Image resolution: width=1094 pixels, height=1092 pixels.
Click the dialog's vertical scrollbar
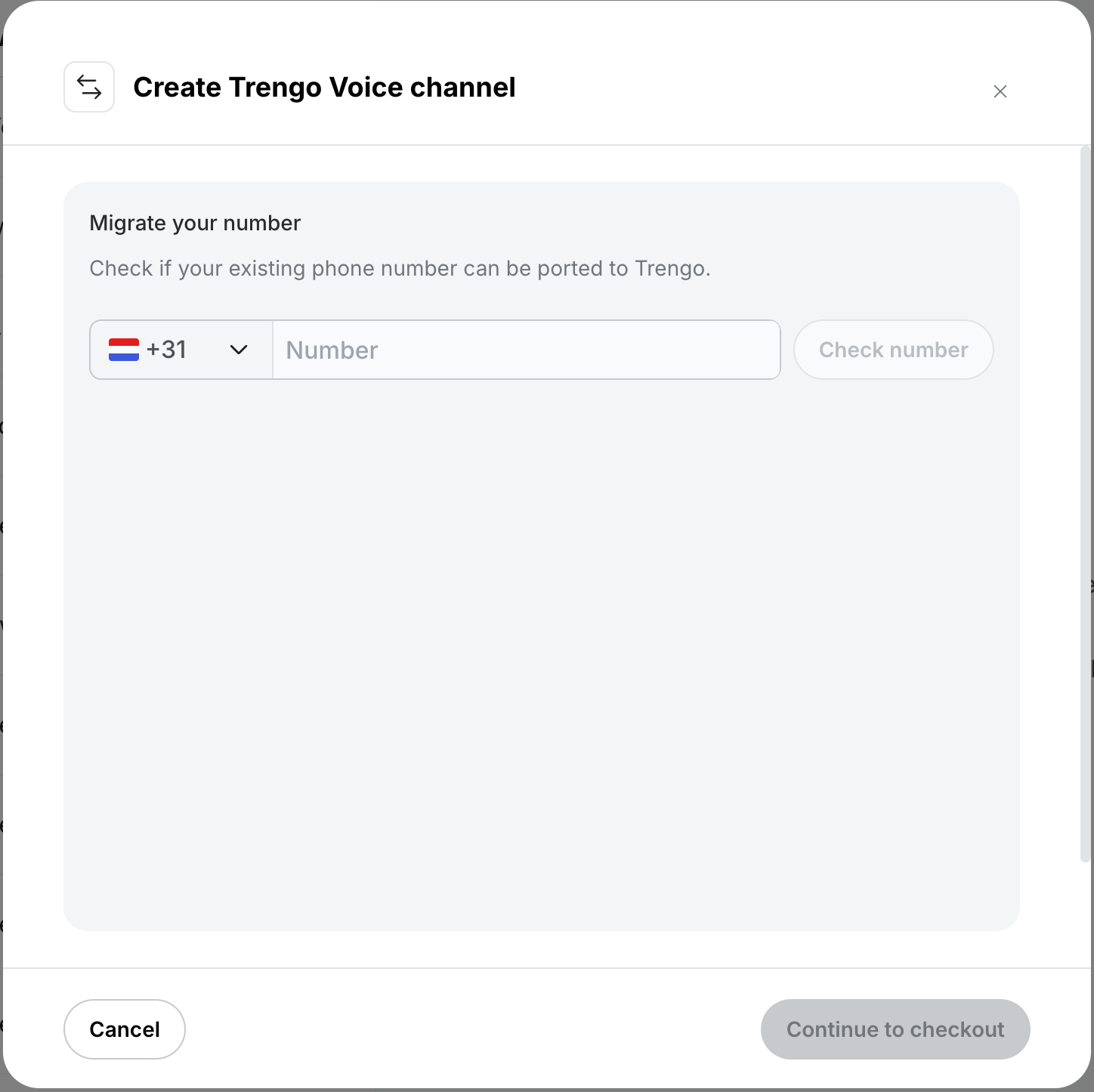(x=1085, y=504)
